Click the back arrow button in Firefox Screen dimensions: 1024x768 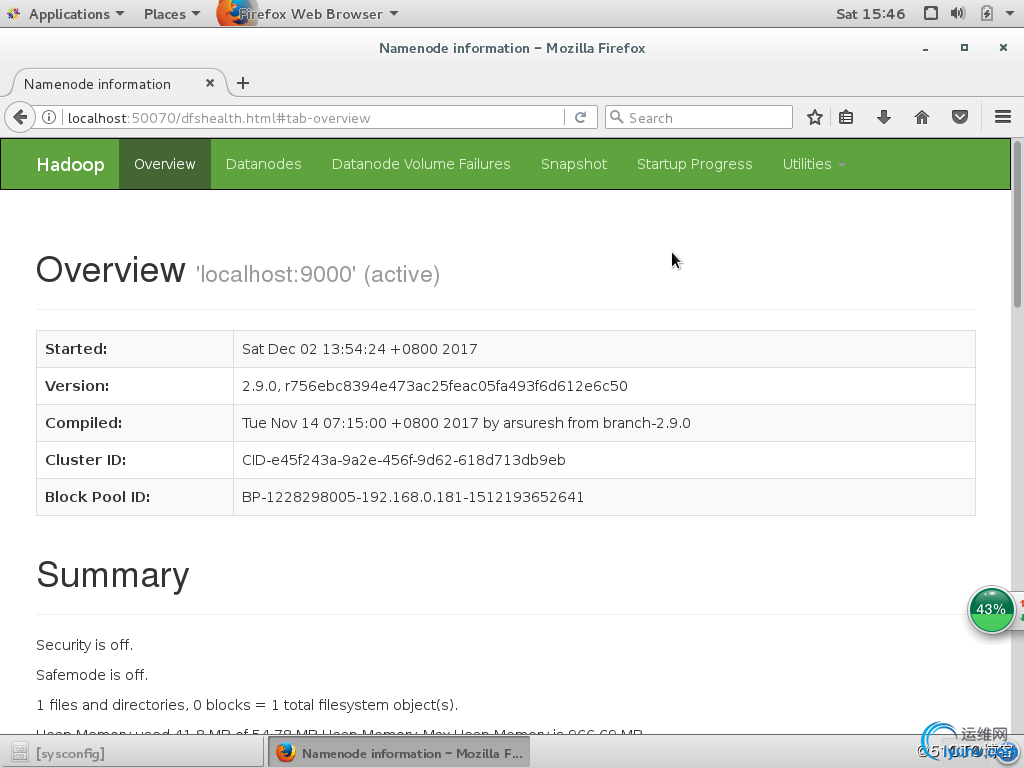[20, 118]
